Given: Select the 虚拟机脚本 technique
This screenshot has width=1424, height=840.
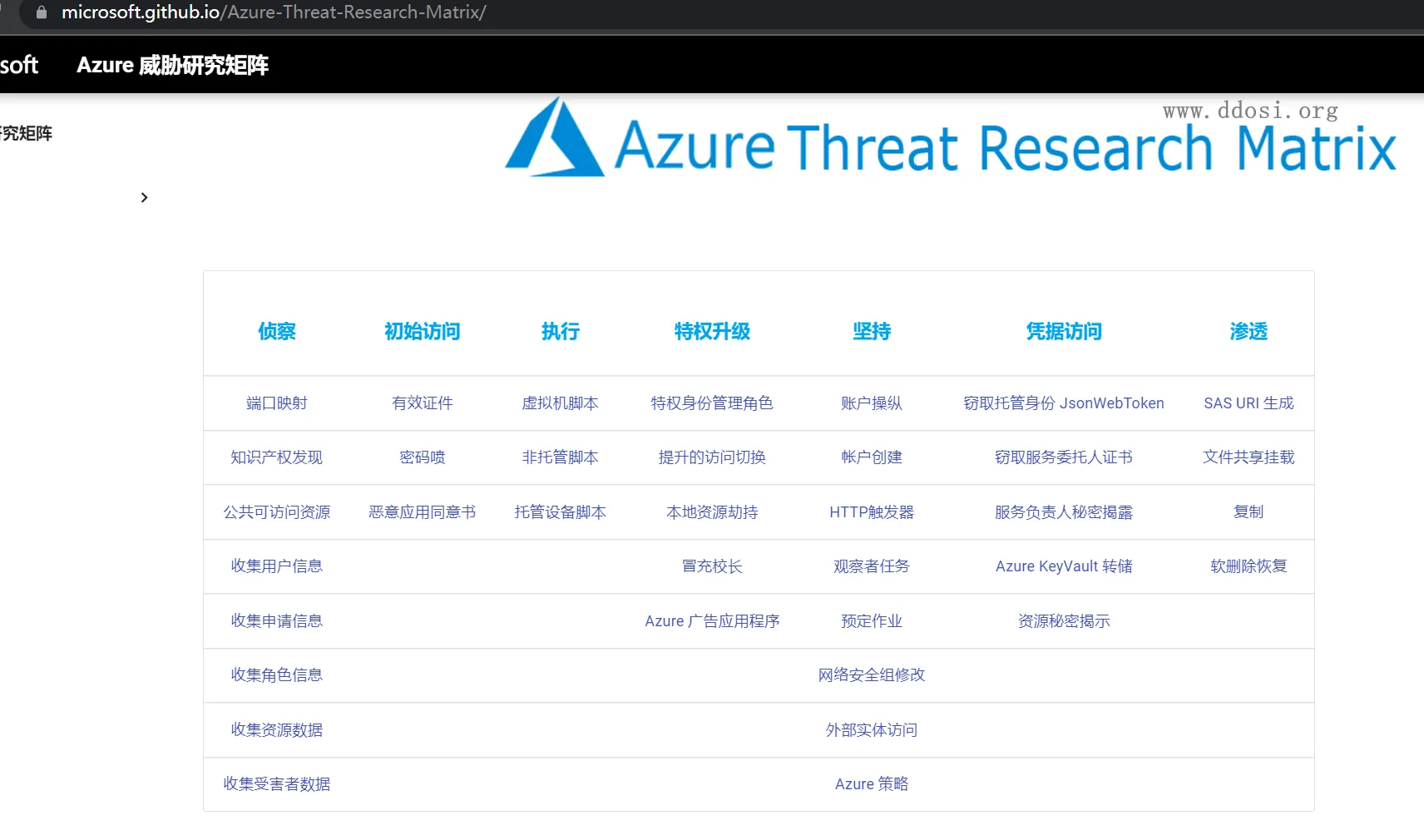Looking at the screenshot, I should (x=561, y=403).
